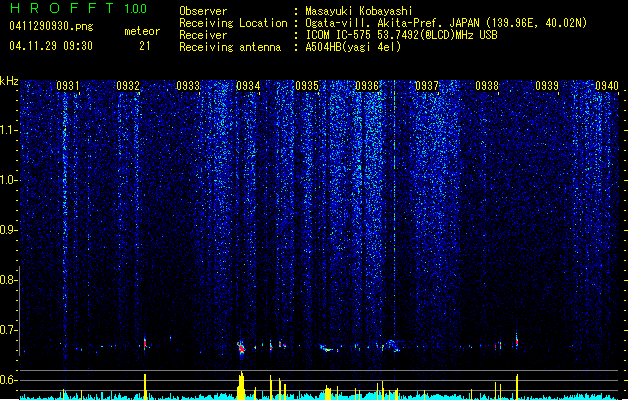Click the 0939 time marker
Screen dimensions: 629x400
tap(547, 86)
